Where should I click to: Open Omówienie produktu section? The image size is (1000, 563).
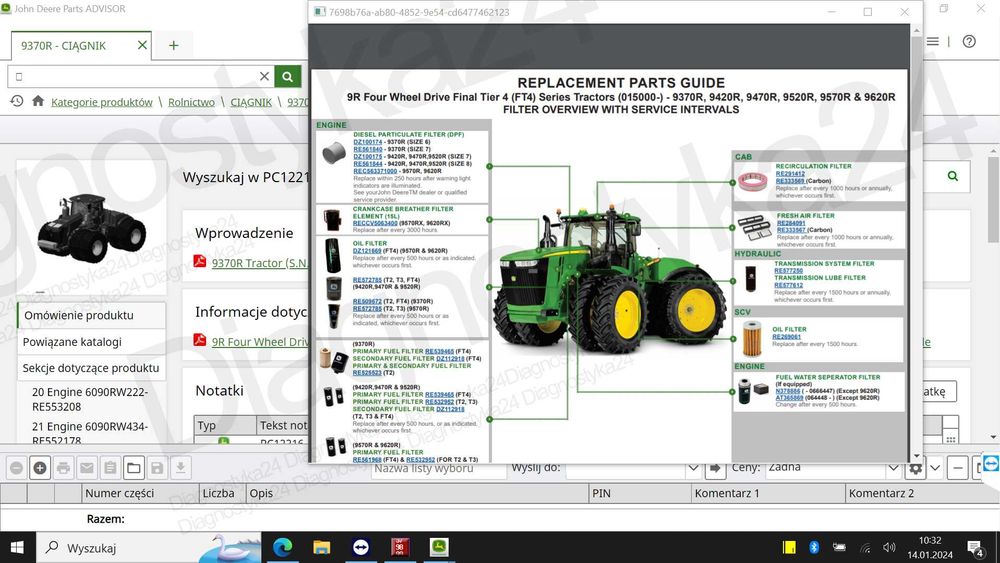point(93,316)
